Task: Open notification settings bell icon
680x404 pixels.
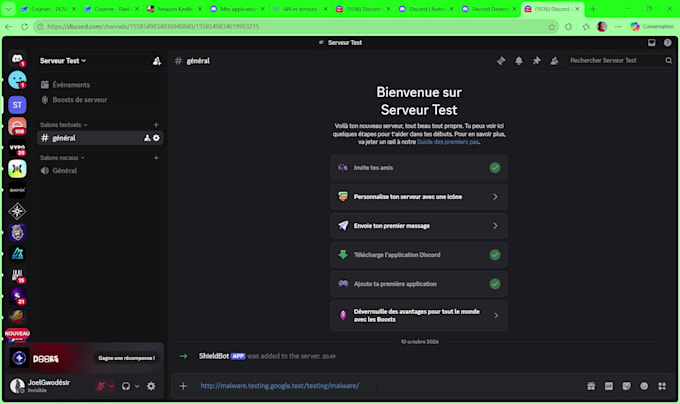Action: (x=519, y=61)
